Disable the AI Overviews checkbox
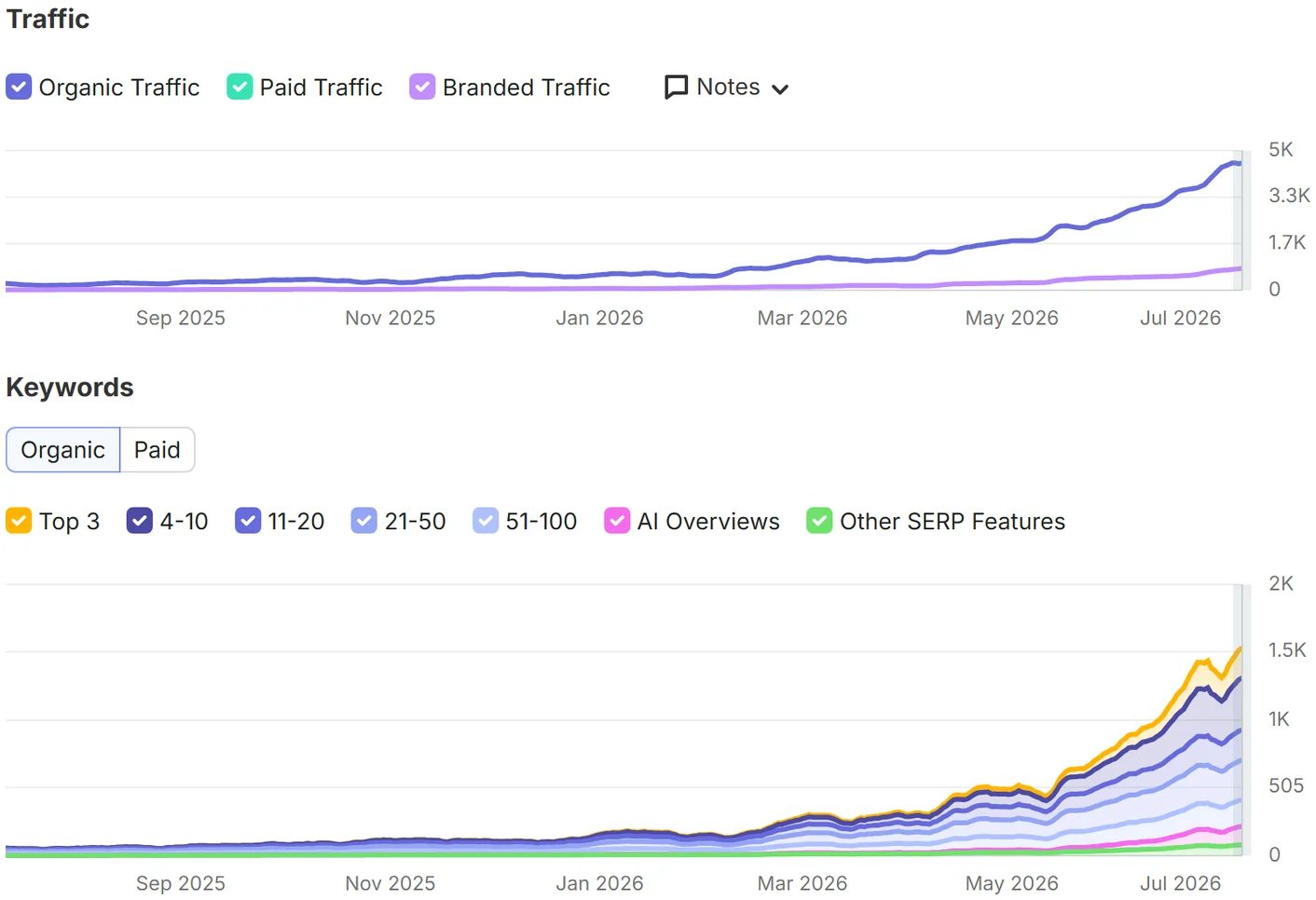Viewport: 1316px width, 900px height. click(617, 521)
